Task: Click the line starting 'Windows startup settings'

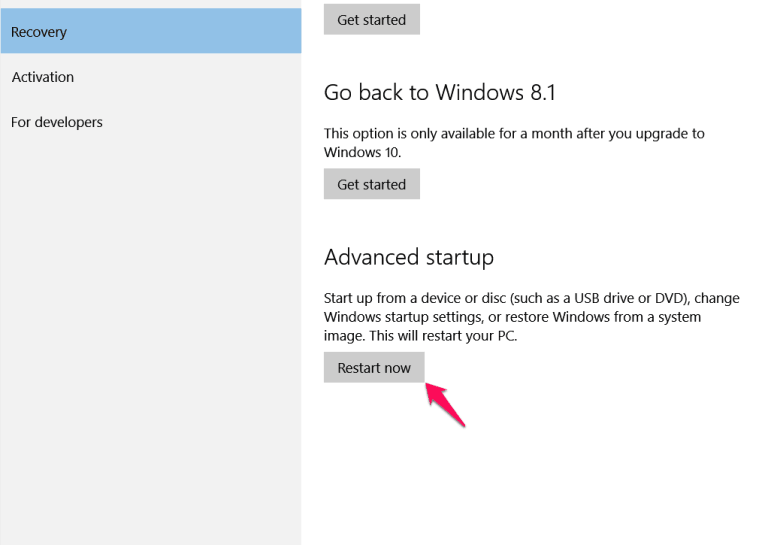Action: pyautogui.click(x=512, y=317)
